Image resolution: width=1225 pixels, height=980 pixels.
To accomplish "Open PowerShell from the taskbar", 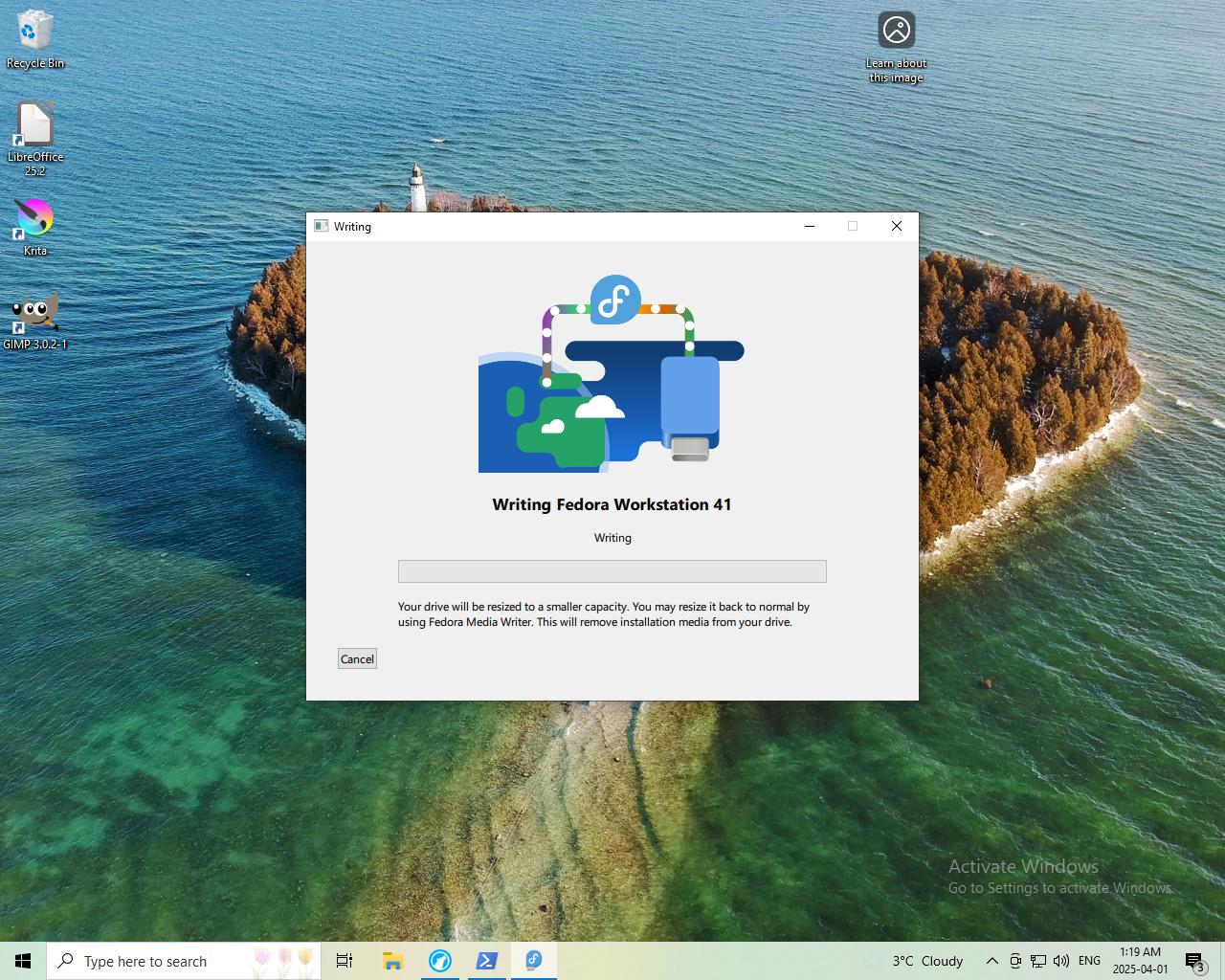I will 487,961.
